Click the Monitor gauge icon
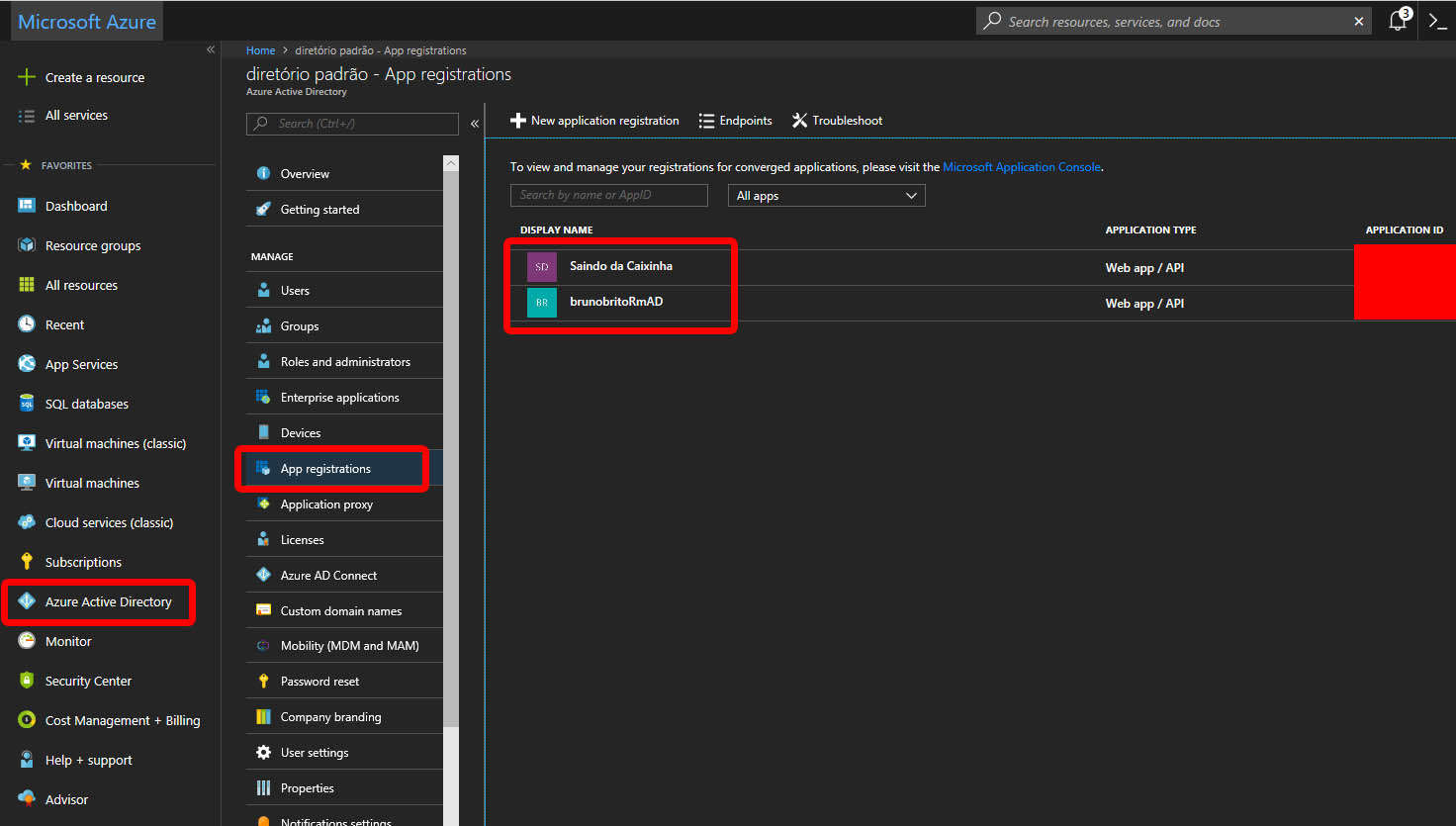The width and height of the screenshot is (1456, 826). click(27, 641)
